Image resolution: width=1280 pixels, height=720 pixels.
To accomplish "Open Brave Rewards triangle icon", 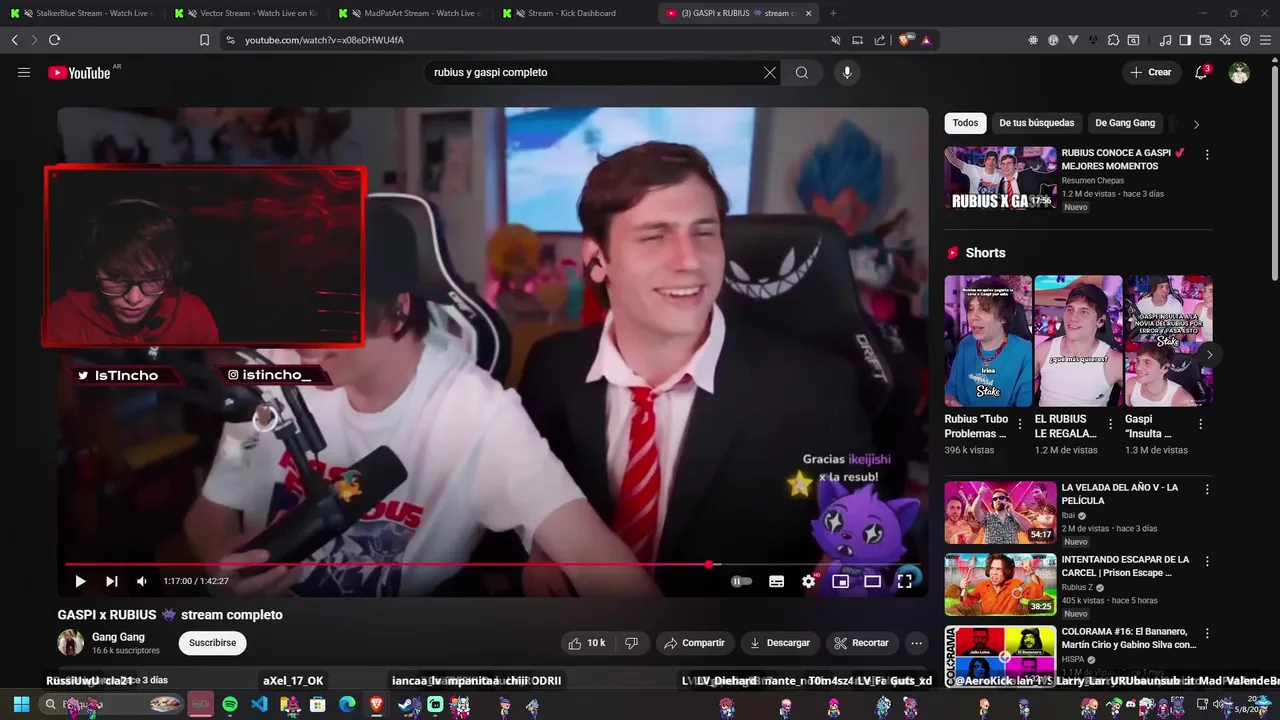I will pyautogui.click(x=926, y=40).
